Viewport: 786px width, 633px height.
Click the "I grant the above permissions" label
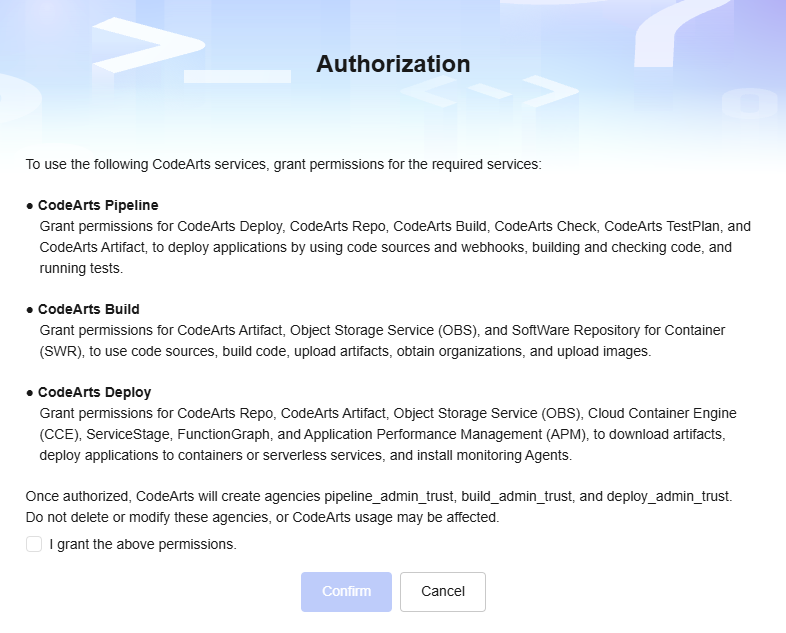143,545
